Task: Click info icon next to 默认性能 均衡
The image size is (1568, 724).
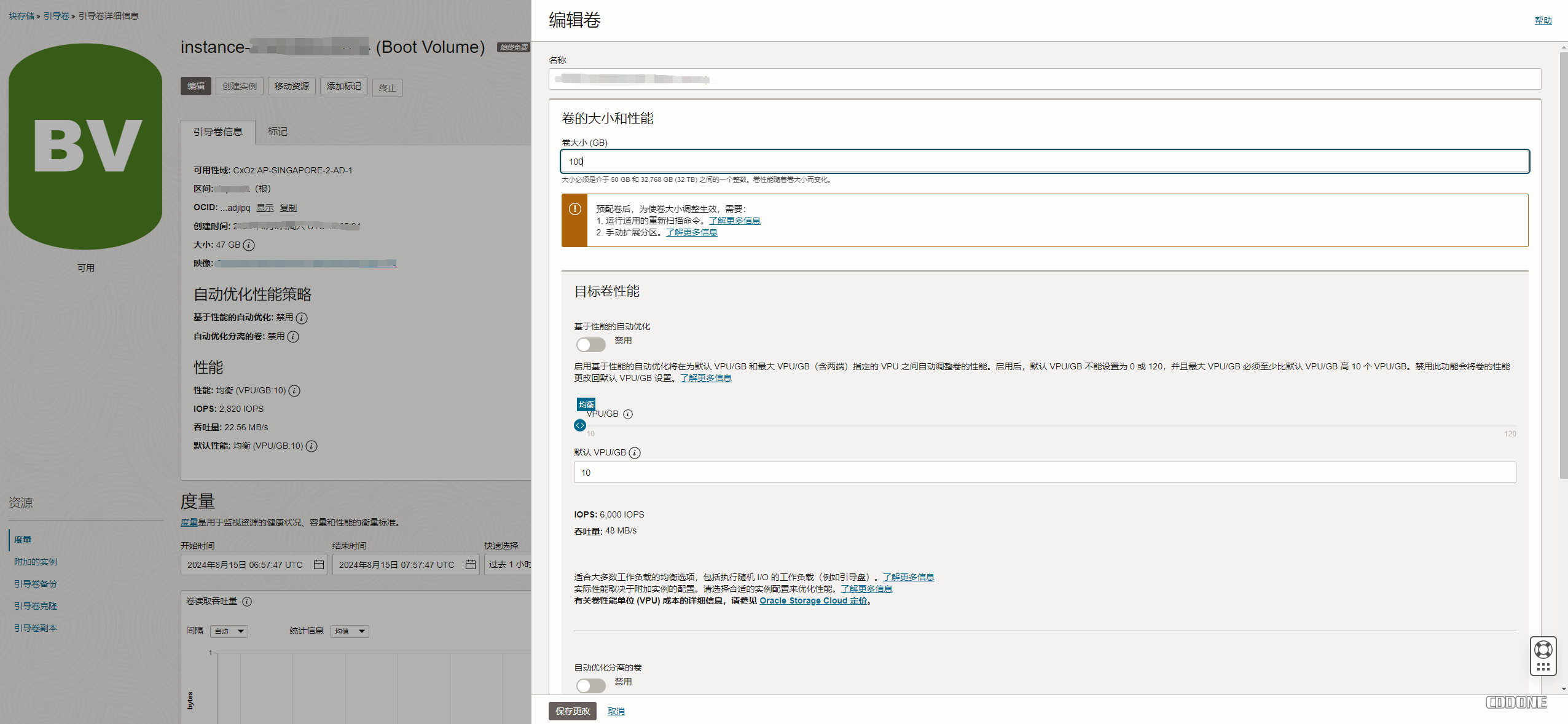Action: [312, 446]
